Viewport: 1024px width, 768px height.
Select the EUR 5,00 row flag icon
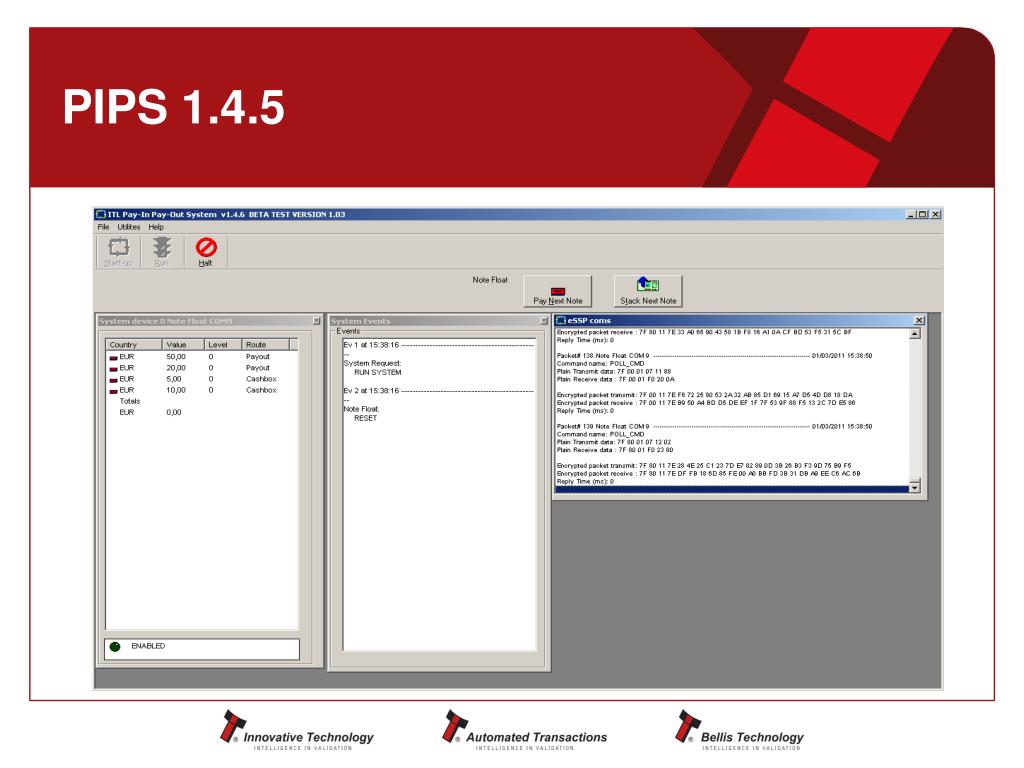(x=113, y=379)
